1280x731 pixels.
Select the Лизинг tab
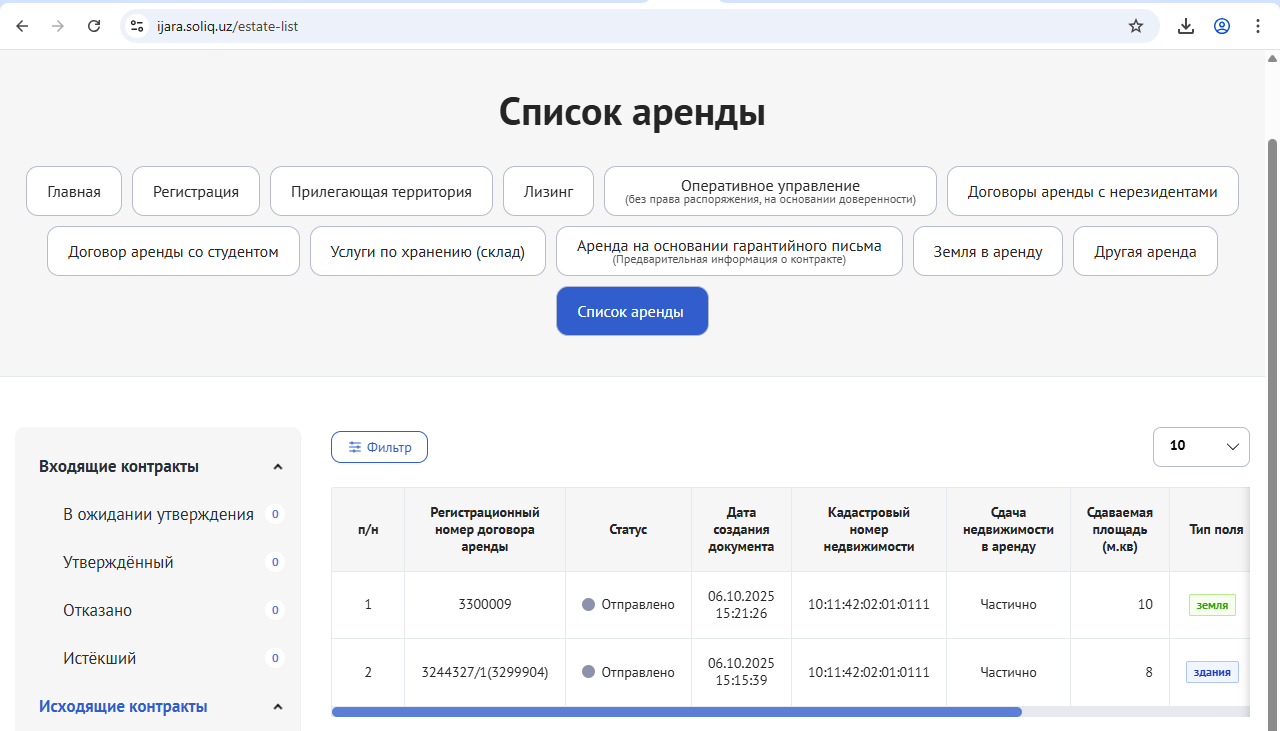[549, 191]
